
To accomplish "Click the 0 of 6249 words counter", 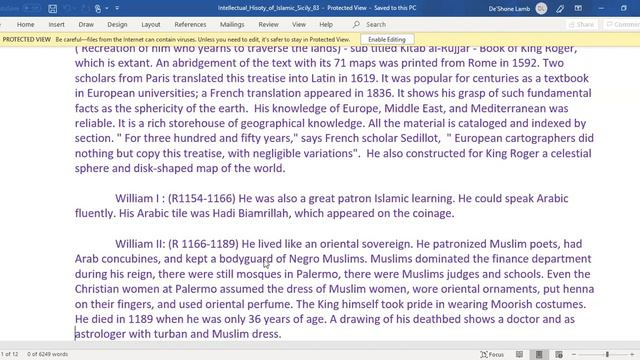I will [47, 354].
